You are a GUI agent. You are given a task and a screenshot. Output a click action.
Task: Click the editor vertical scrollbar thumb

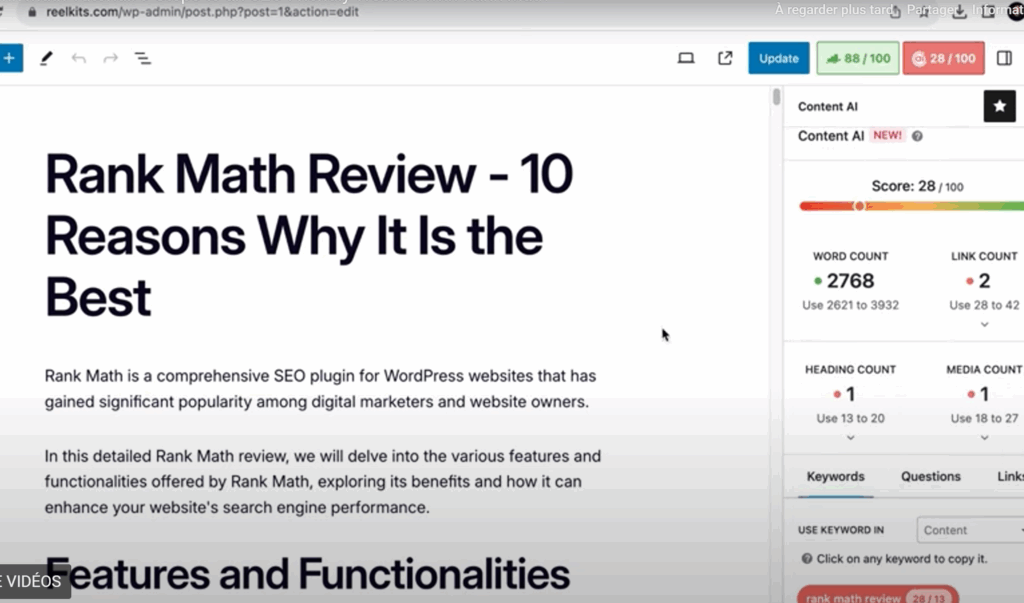(x=776, y=97)
